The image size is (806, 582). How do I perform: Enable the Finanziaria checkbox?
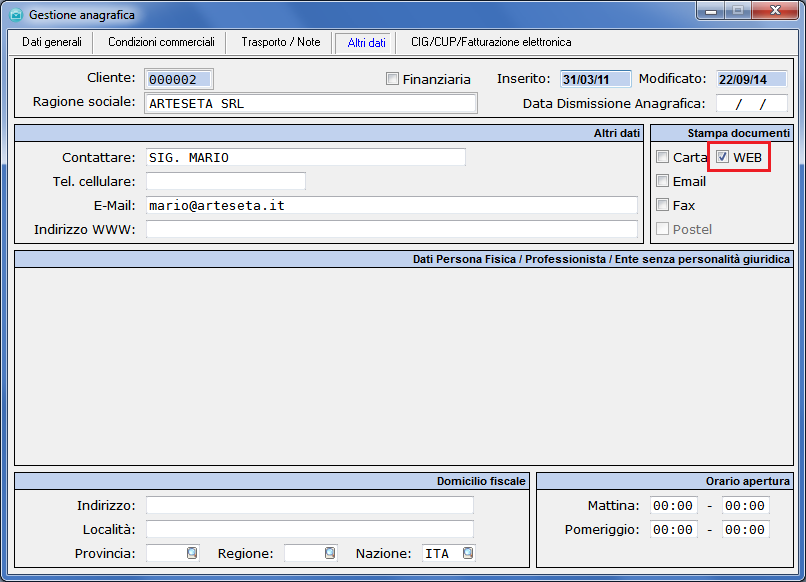(392, 79)
